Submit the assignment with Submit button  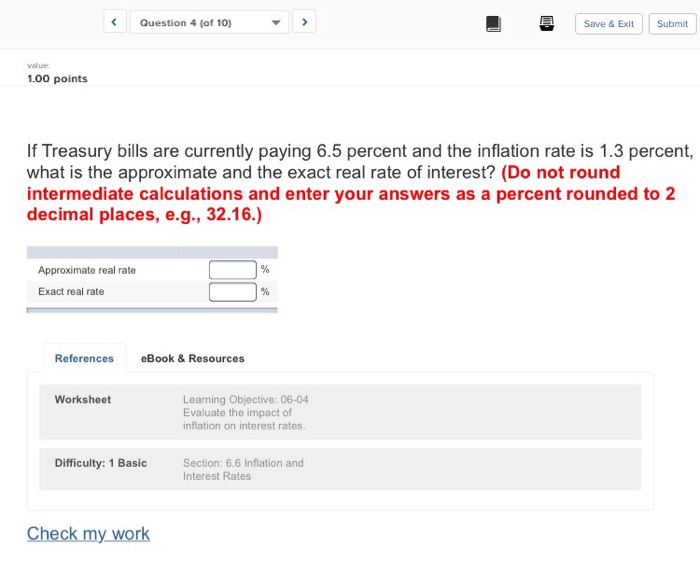[672, 24]
